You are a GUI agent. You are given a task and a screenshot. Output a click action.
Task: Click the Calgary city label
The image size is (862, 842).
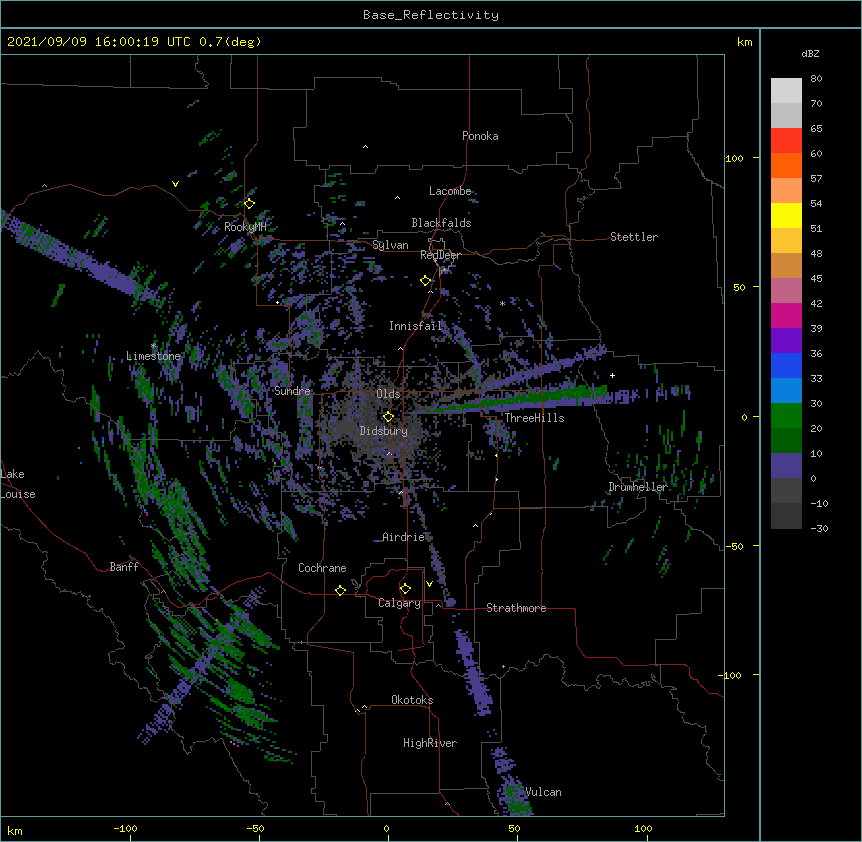[x=399, y=603]
